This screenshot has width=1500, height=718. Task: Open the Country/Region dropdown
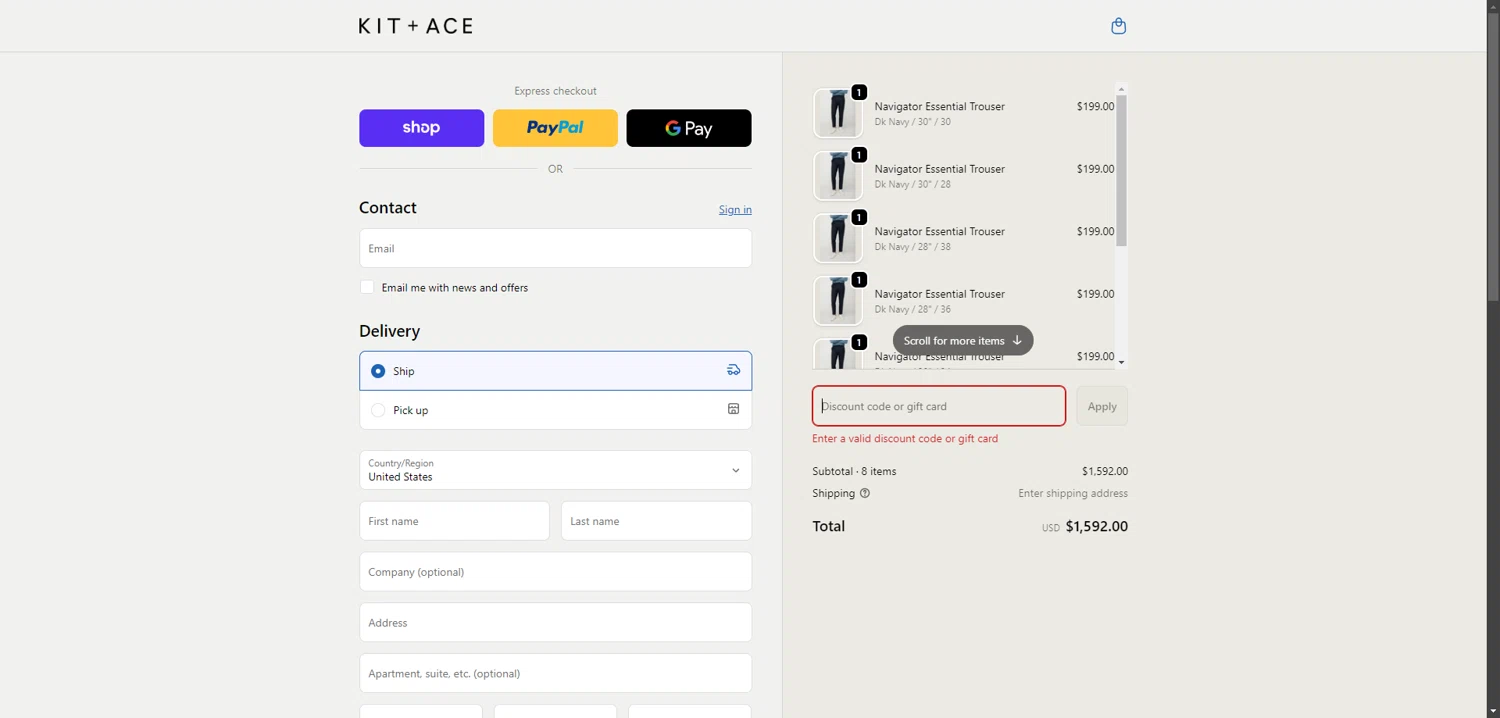[x=555, y=470]
